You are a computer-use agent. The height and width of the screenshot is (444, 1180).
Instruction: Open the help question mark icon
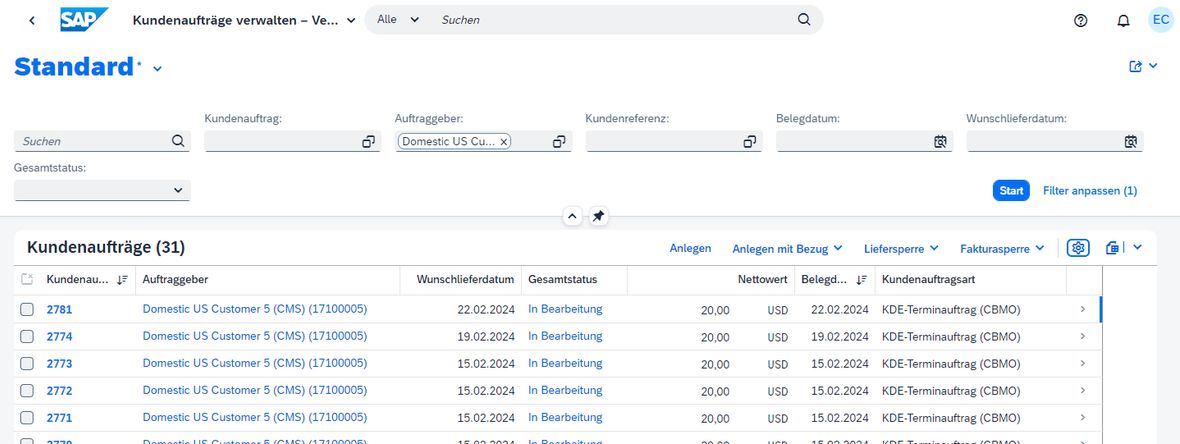1081,20
